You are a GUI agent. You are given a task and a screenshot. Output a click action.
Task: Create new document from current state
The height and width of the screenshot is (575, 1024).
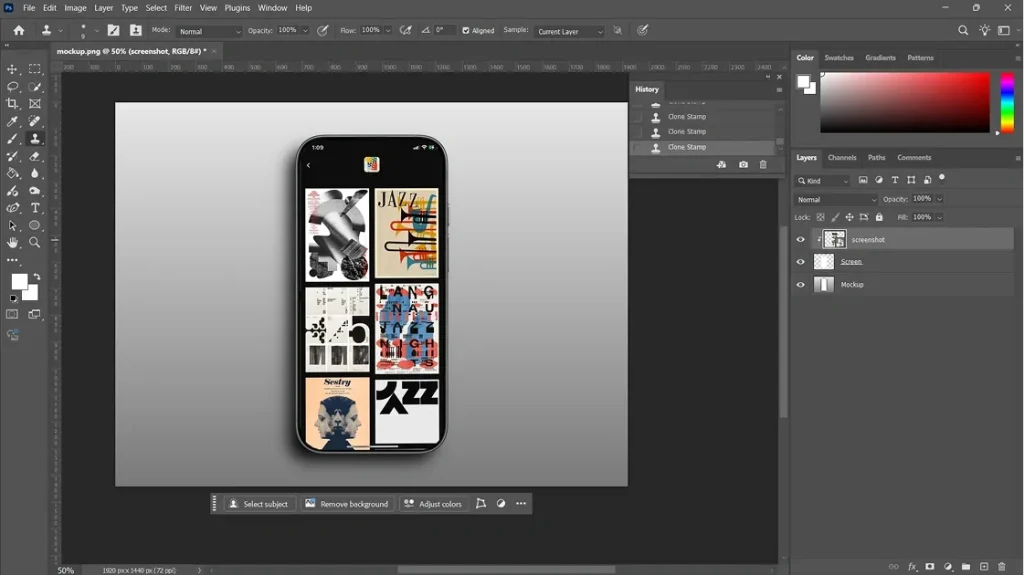[x=721, y=165]
